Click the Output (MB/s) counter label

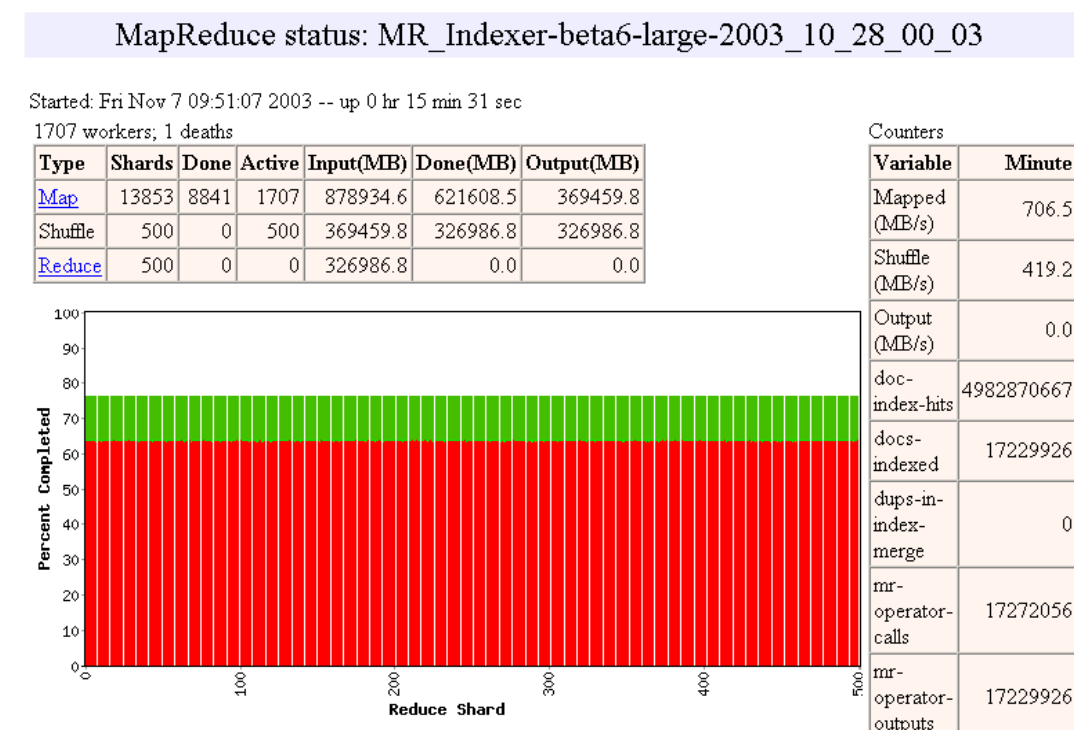pos(903,331)
